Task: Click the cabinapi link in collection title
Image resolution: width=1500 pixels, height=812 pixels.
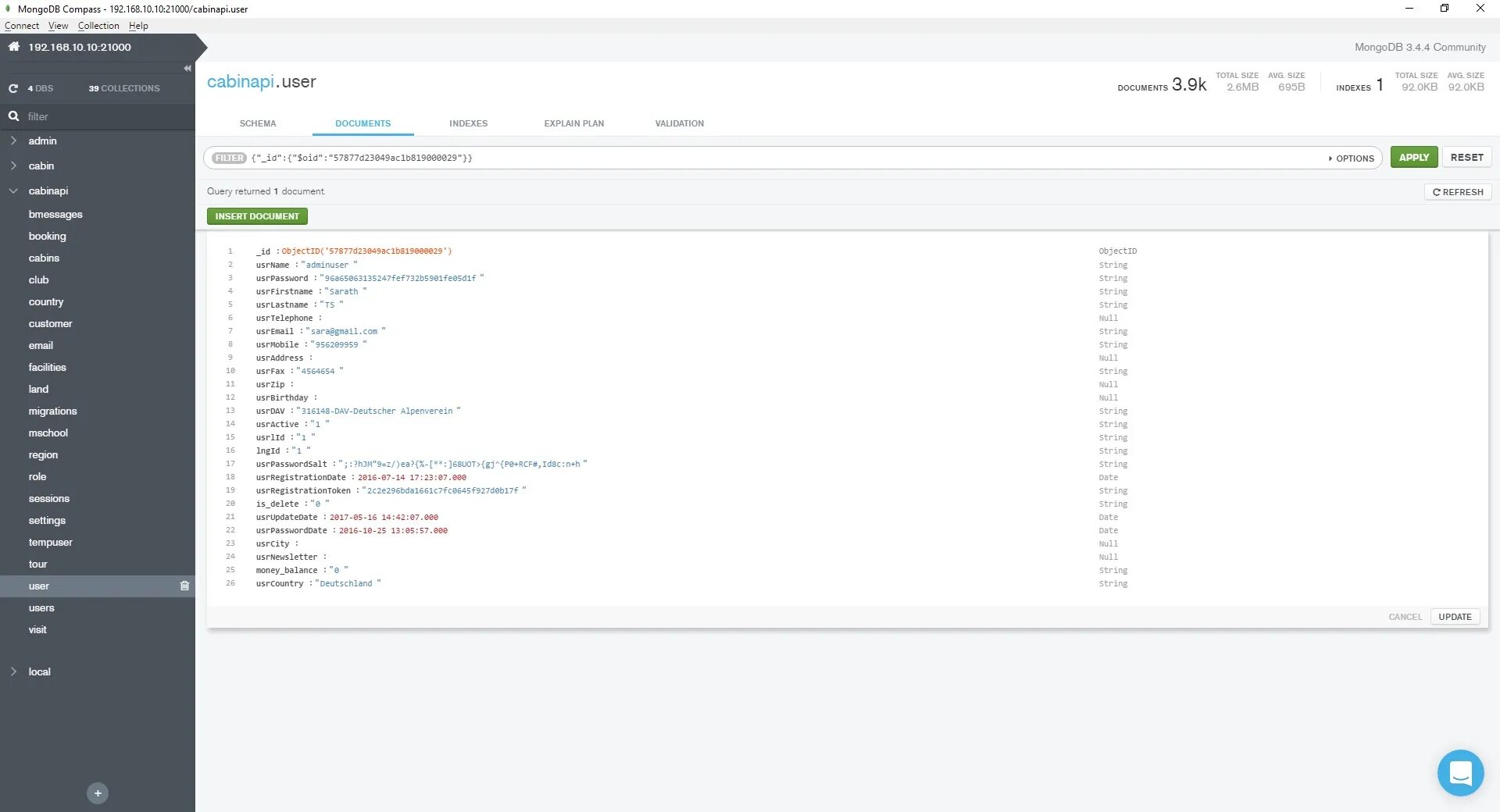Action: pos(241,82)
